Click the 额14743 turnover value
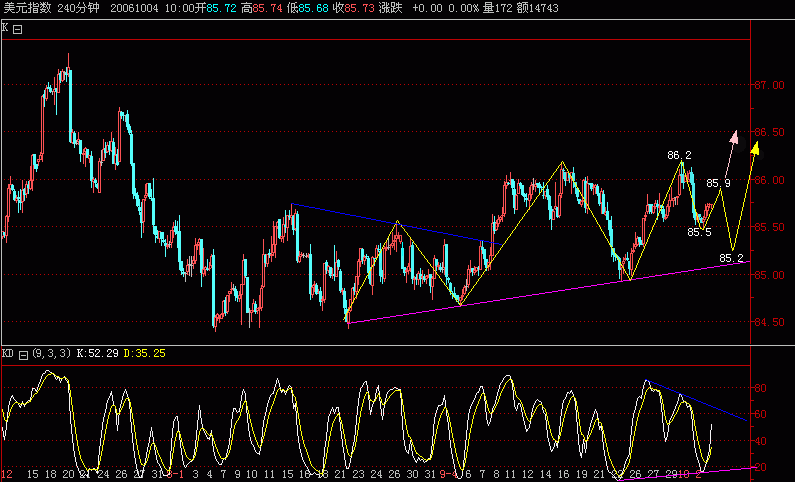 [537, 8]
